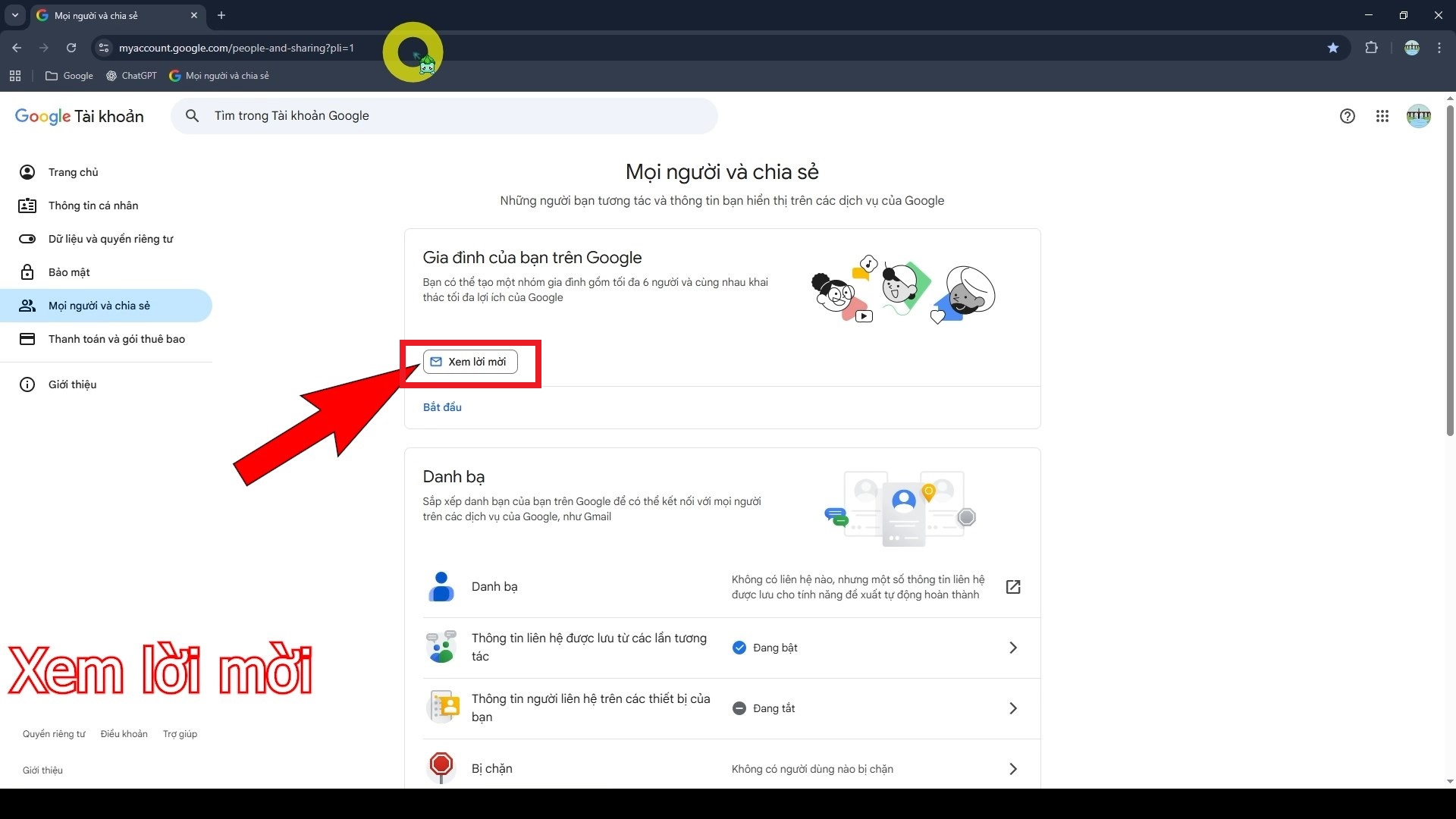Image resolution: width=1456 pixels, height=819 pixels.
Task: Open the Chrome apps grid bookmark
Action: pos(15,76)
